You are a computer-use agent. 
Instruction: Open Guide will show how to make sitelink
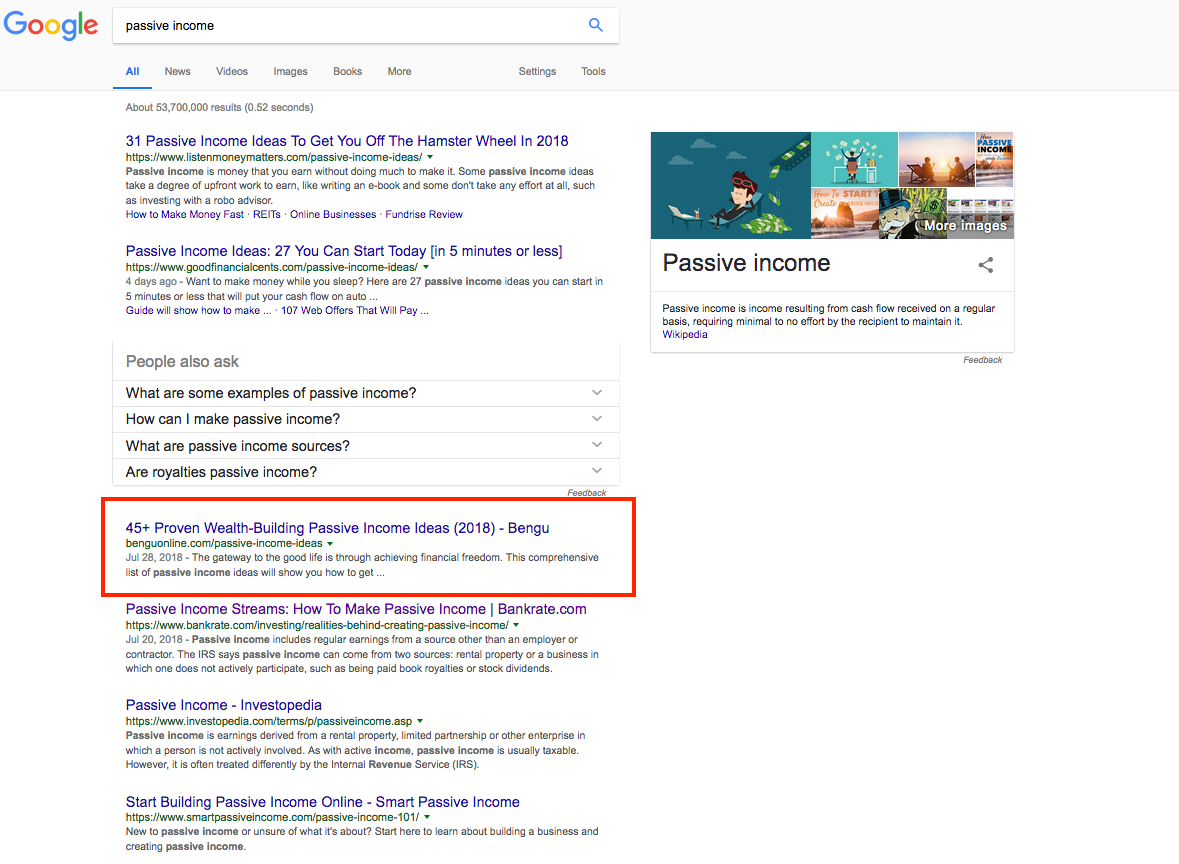click(199, 311)
